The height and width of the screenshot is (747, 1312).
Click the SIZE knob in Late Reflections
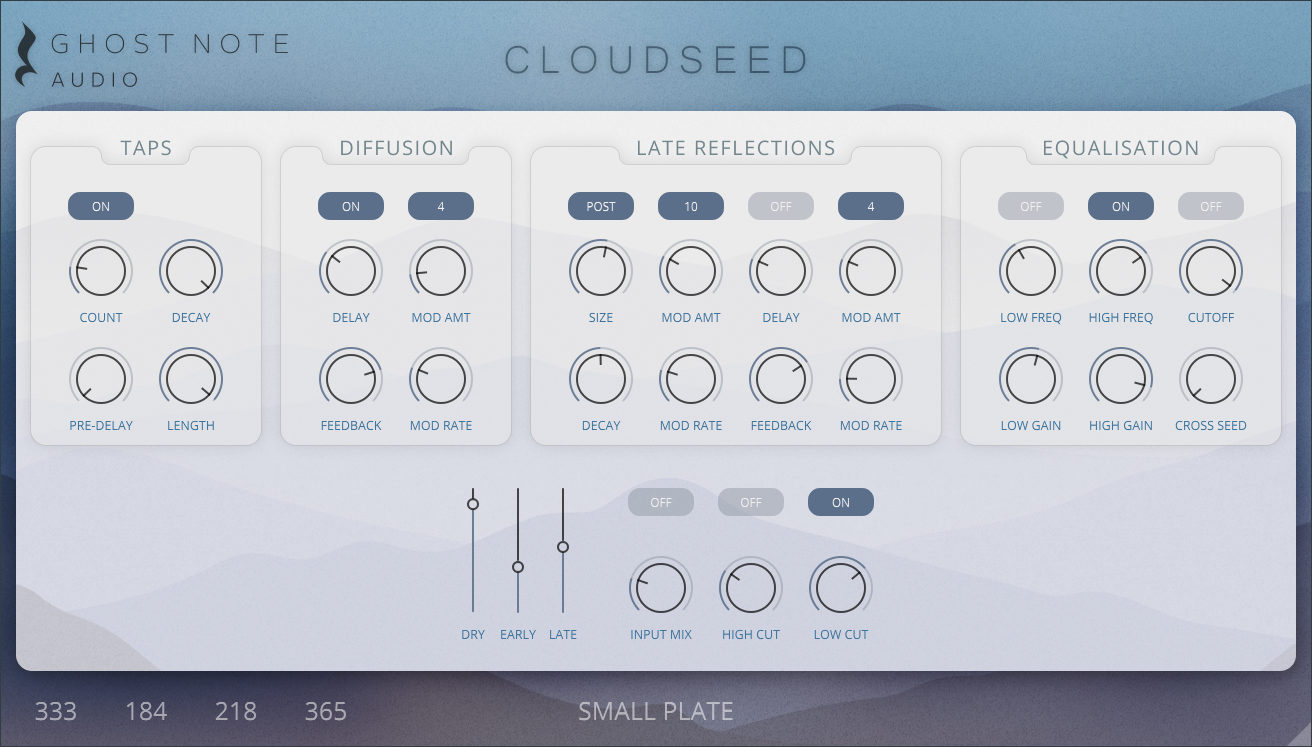pos(600,270)
